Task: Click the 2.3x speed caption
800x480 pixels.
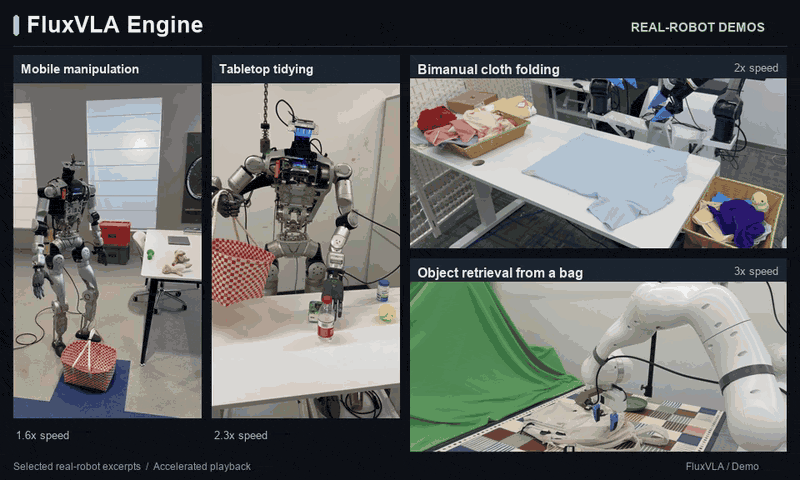Action: pyautogui.click(x=241, y=436)
